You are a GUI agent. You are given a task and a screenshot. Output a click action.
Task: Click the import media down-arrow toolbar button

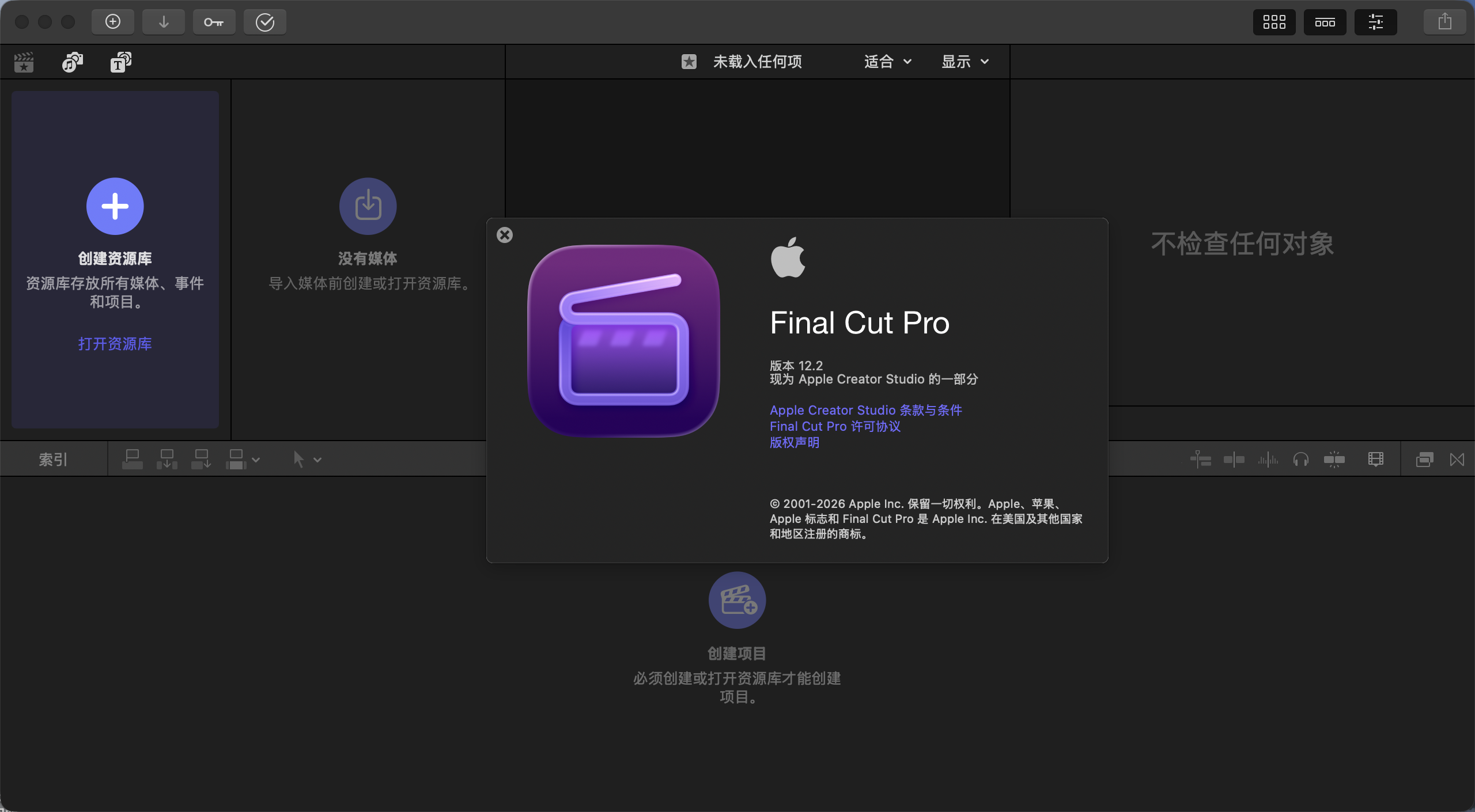(164, 22)
